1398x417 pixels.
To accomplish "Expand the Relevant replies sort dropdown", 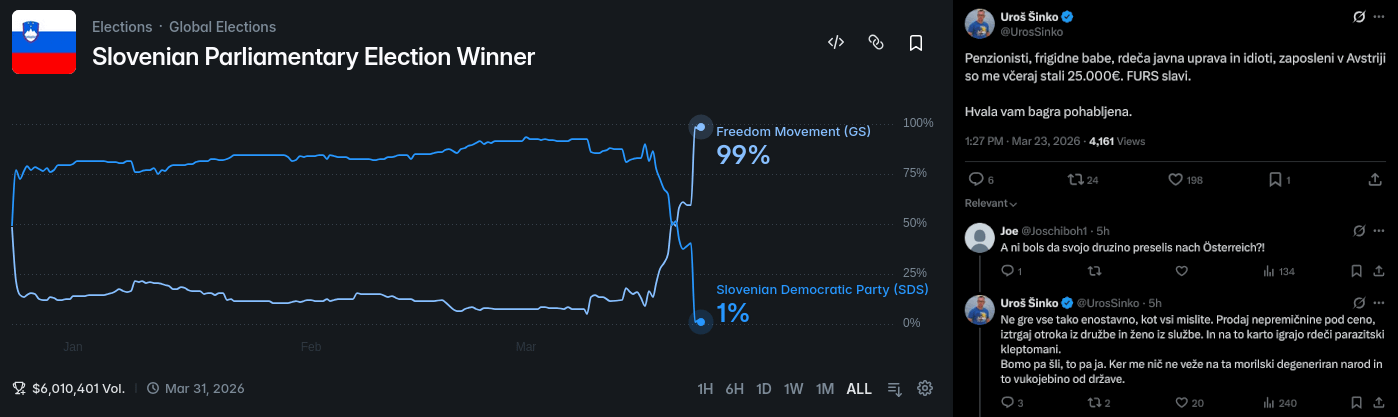I will (992, 203).
